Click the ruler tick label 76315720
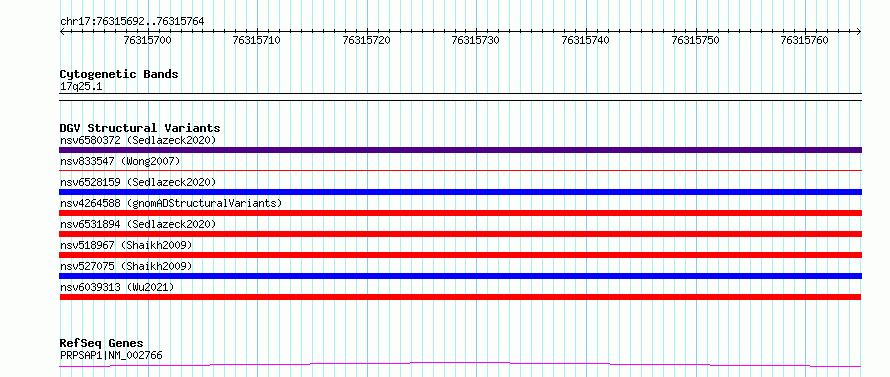 click(367, 40)
